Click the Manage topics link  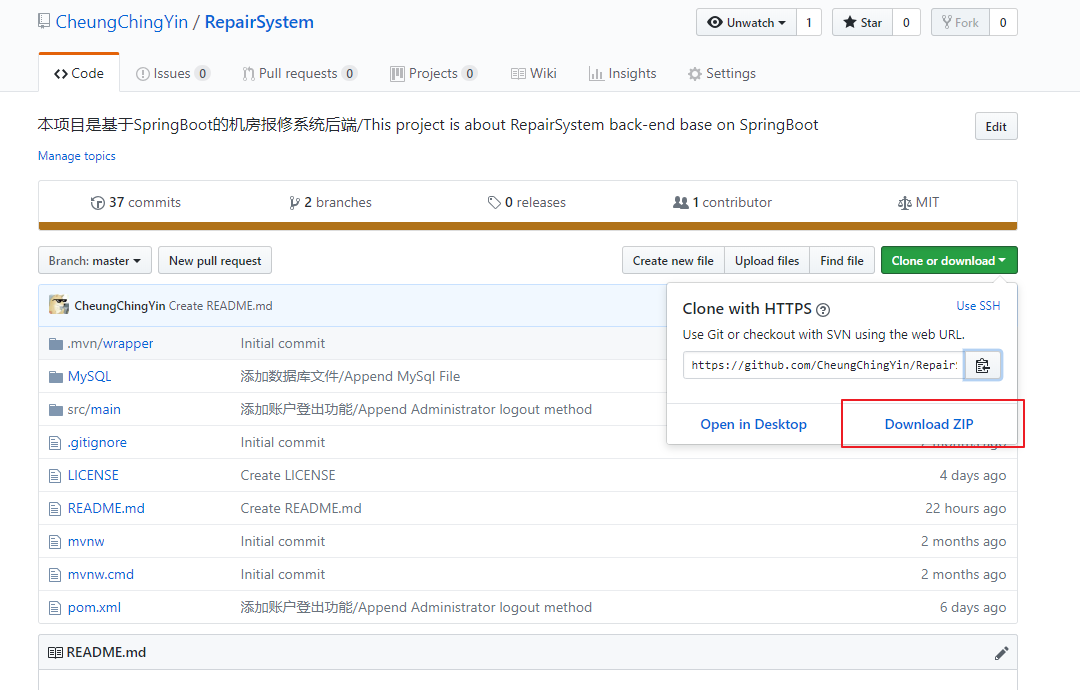pyautogui.click(x=76, y=156)
